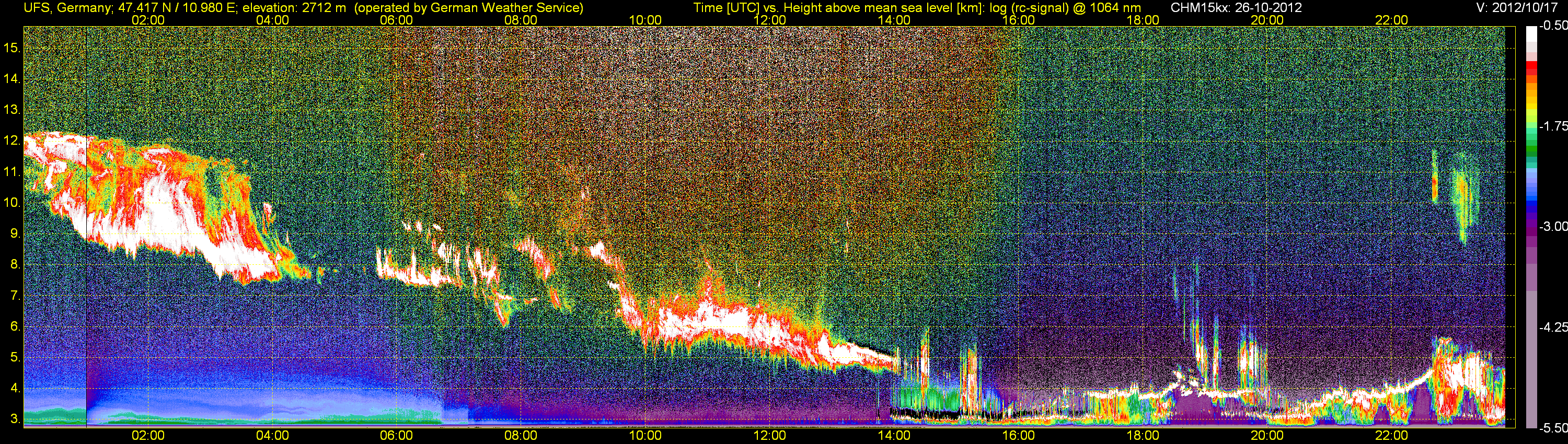Click '14:00' on the top time axis
Viewport: 1568px width, 444px height.
click(894, 20)
